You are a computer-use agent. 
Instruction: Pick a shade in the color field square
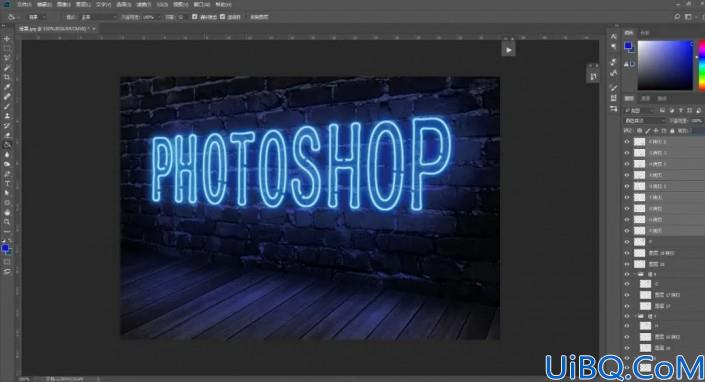coord(665,65)
